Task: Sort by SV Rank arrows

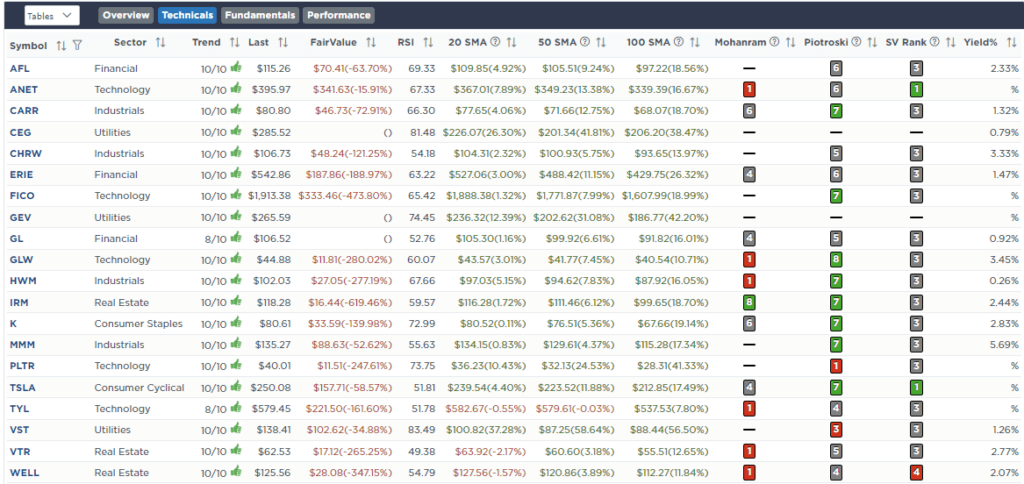Action: [x=951, y=42]
